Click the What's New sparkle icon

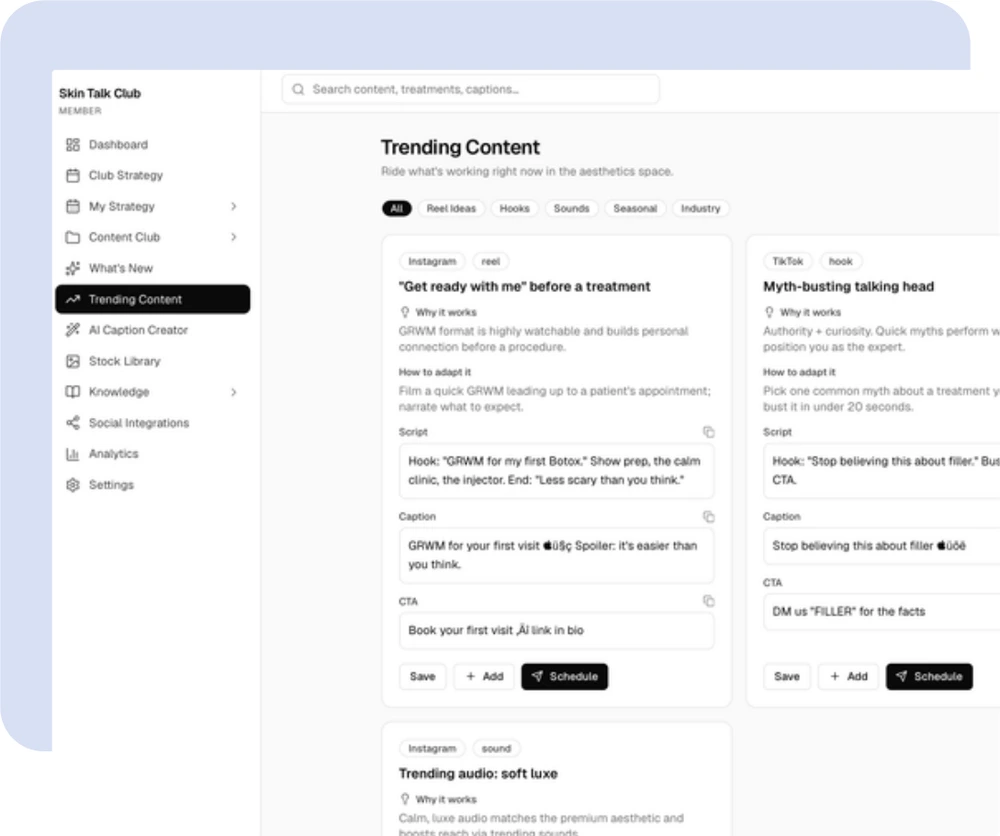coord(73,268)
